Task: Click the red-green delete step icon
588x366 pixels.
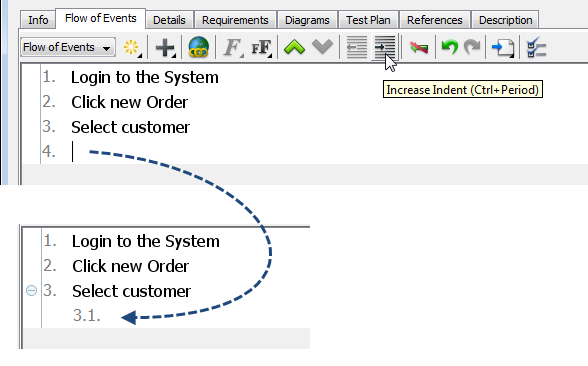Action: 419,48
